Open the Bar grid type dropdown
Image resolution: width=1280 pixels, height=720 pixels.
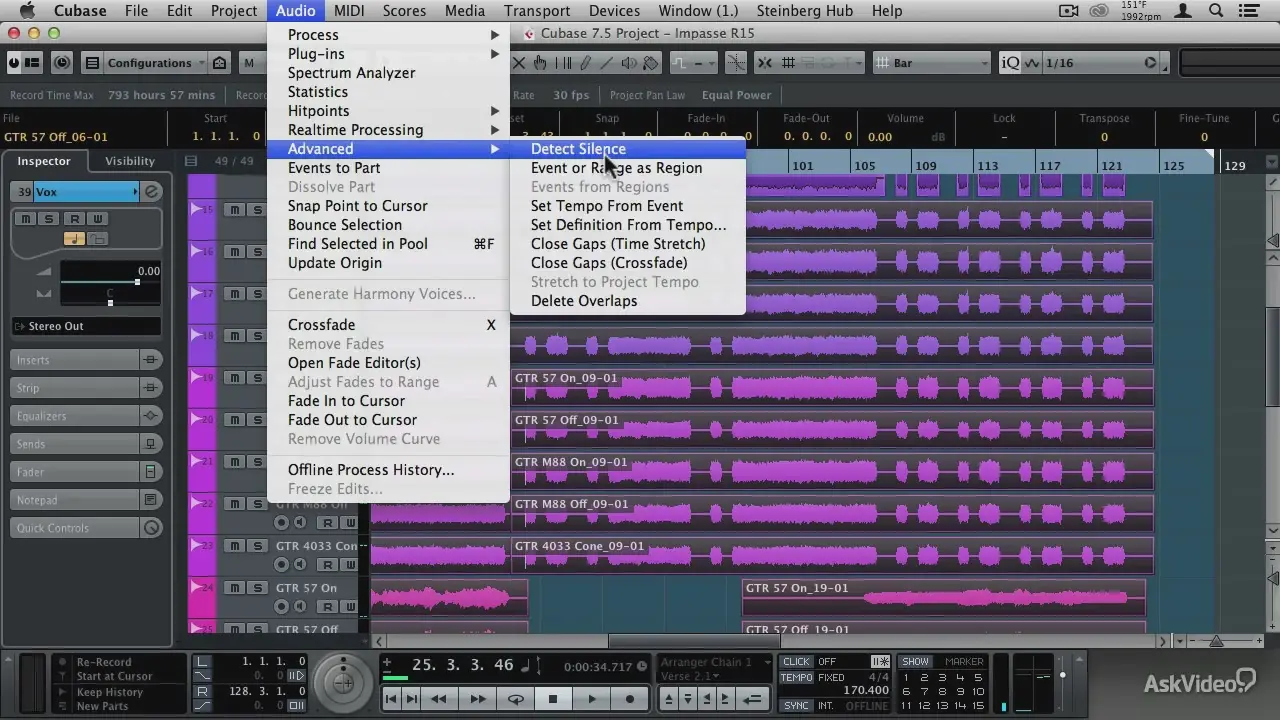point(932,63)
